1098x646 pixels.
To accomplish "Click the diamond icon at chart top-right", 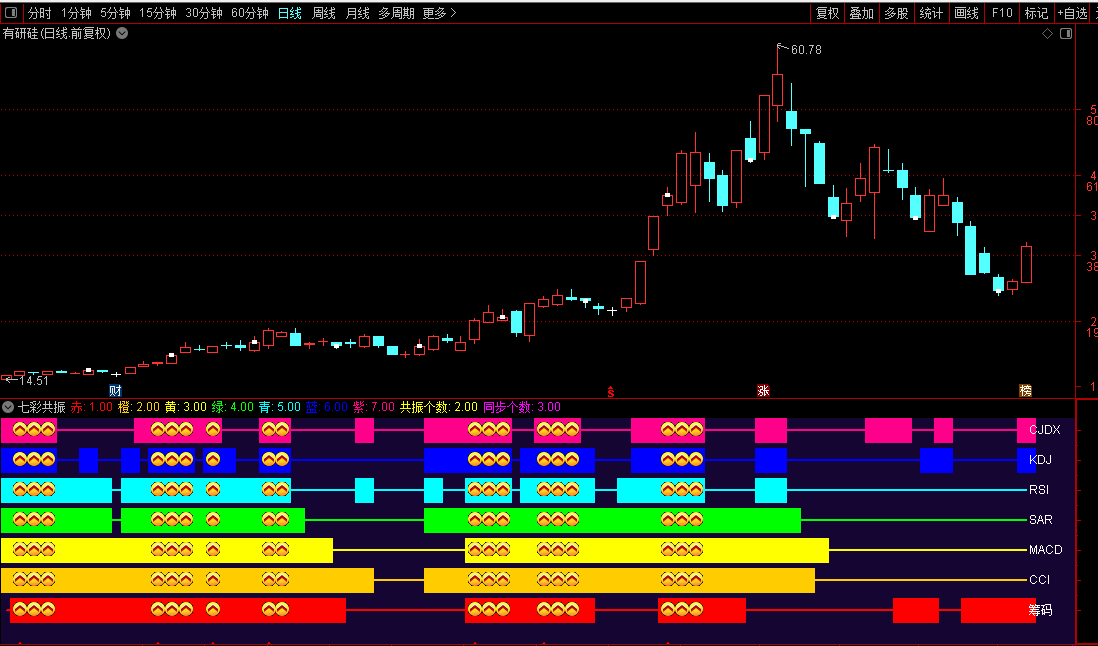I will (1048, 33).
